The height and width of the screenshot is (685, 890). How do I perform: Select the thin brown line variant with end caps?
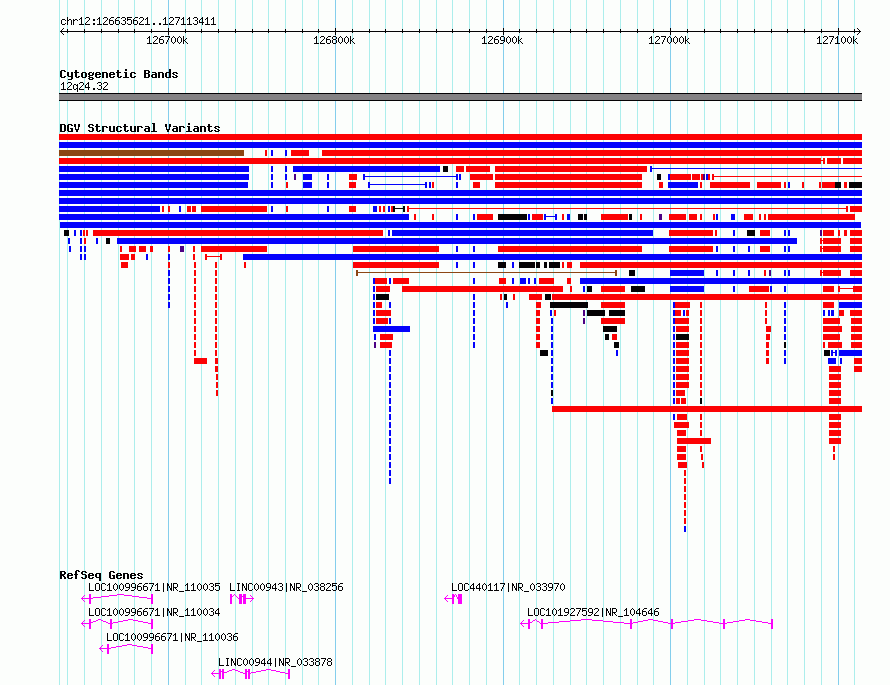pyautogui.click(x=486, y=273)
